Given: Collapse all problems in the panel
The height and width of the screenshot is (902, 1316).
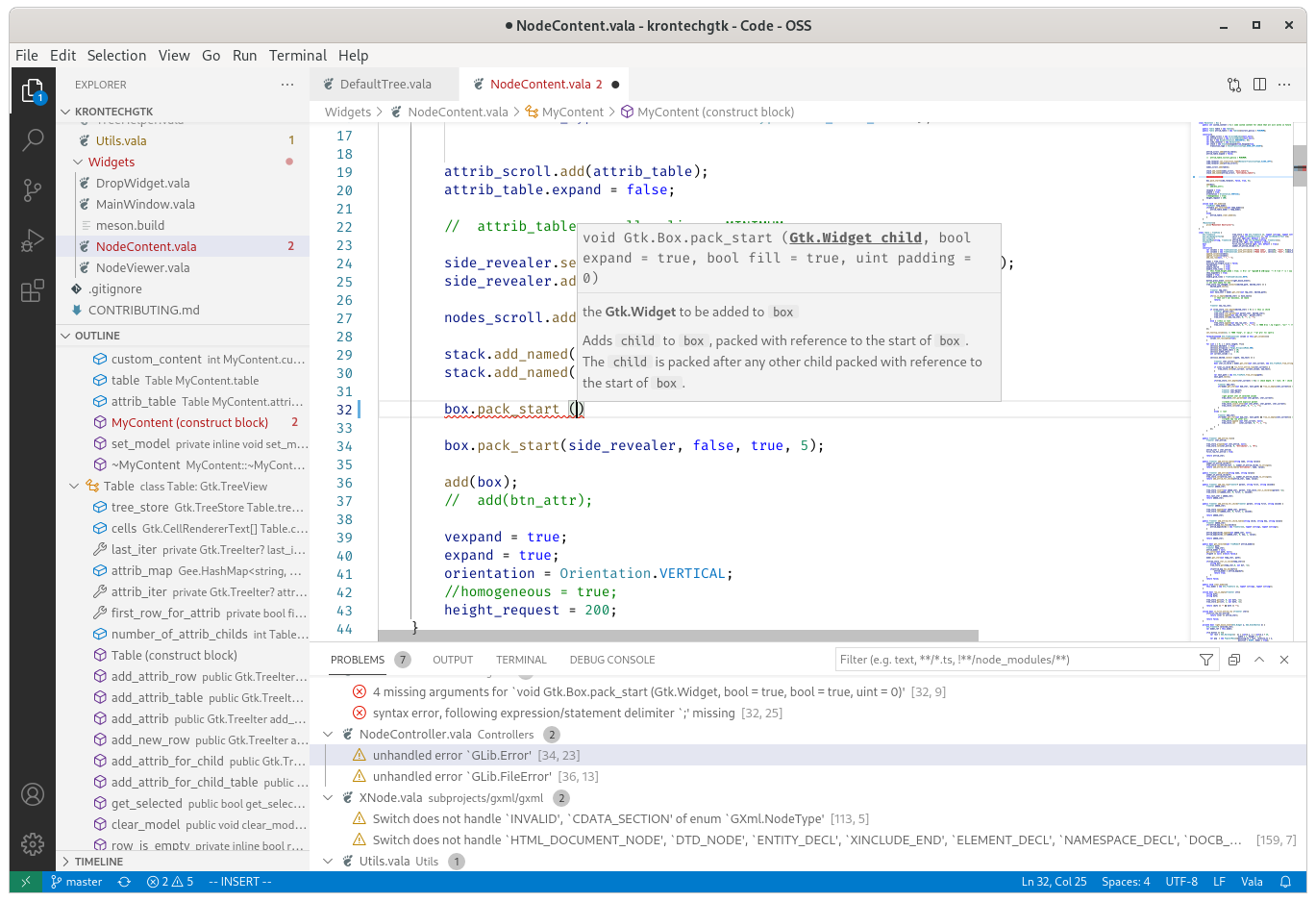Looking at the screenshot, I should click(1234, 660).
